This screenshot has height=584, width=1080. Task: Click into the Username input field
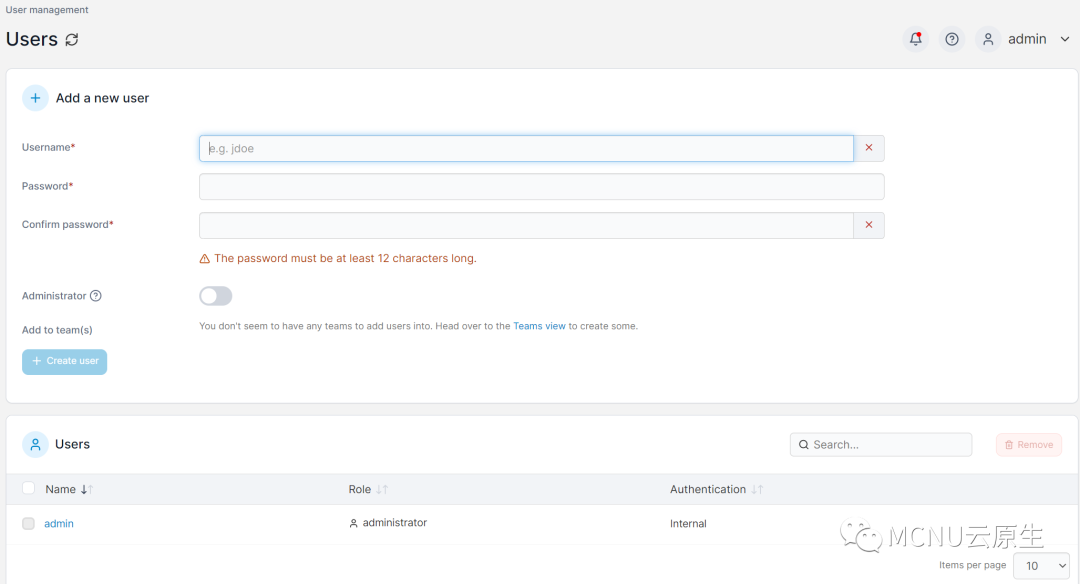(526, 148)
